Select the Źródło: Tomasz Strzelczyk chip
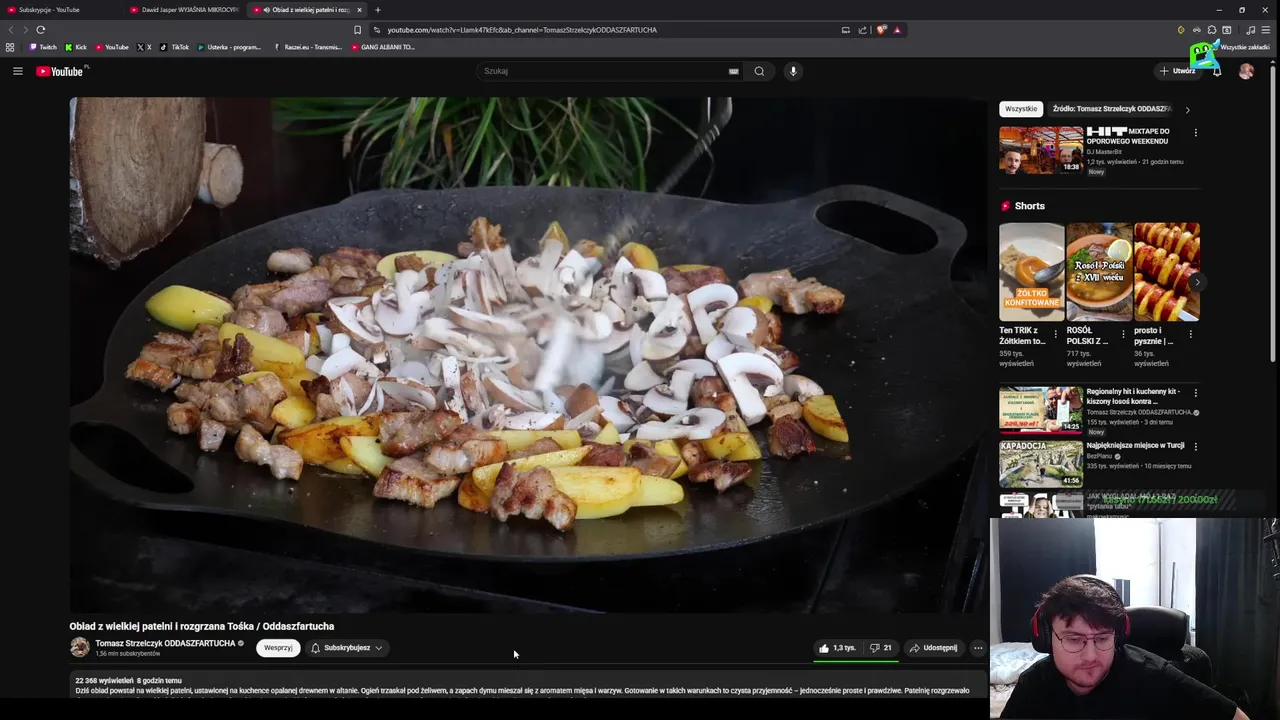Screen dimensions: 1280x720 pos(1111,109)
